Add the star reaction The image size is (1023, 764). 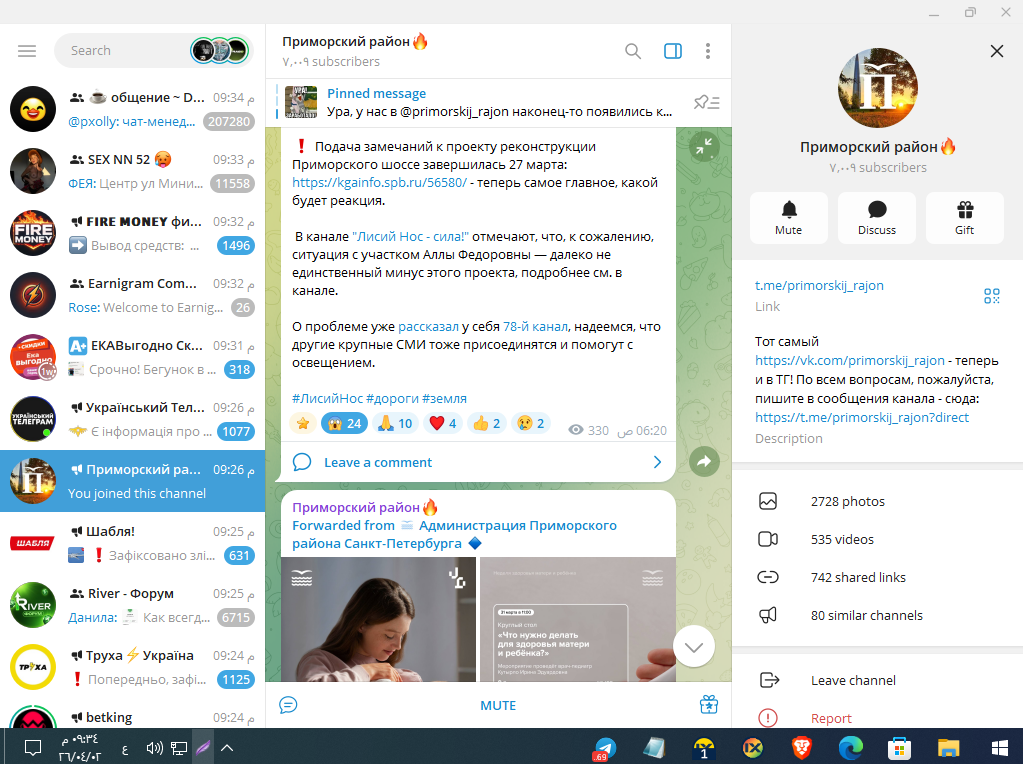coord(303,423)
